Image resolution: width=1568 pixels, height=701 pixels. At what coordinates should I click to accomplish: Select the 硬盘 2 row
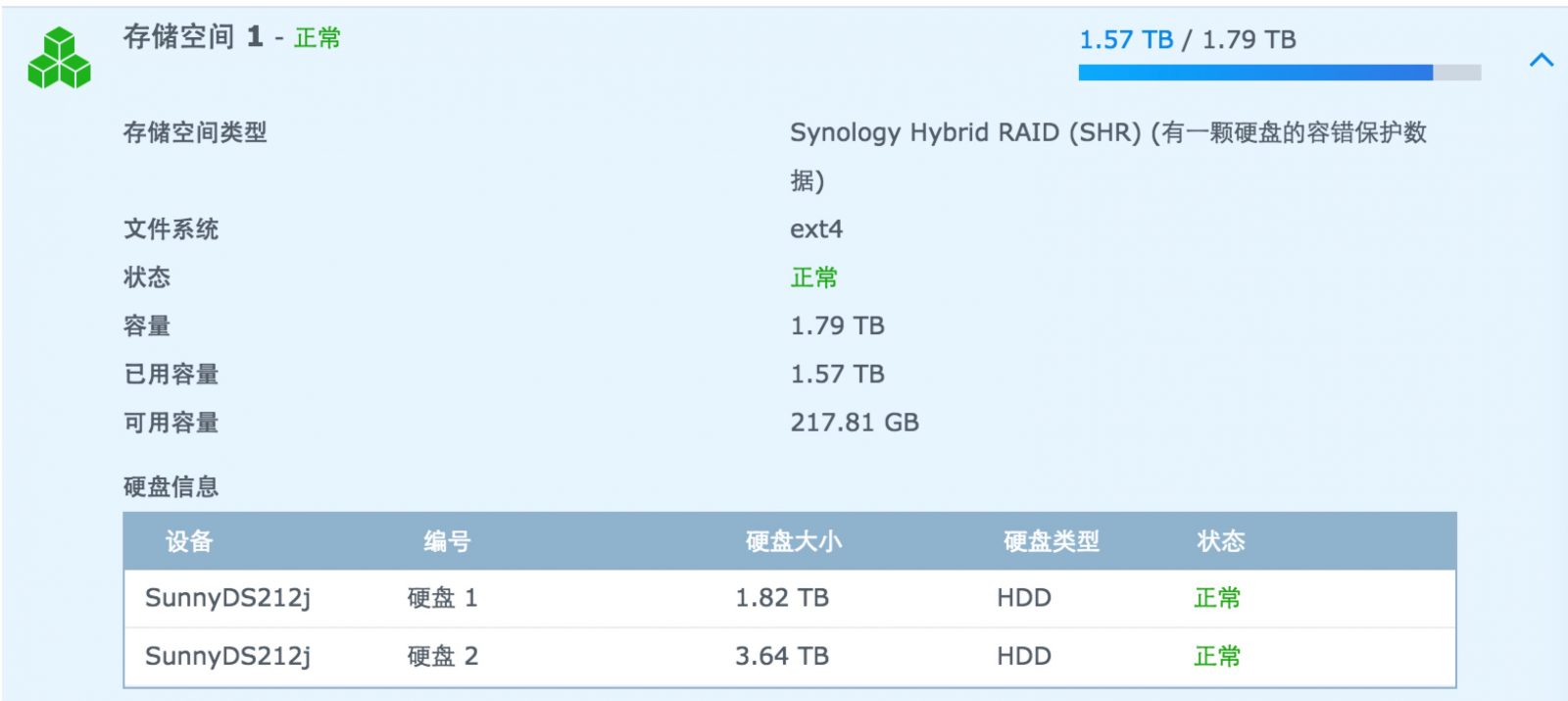click(789, 657)
